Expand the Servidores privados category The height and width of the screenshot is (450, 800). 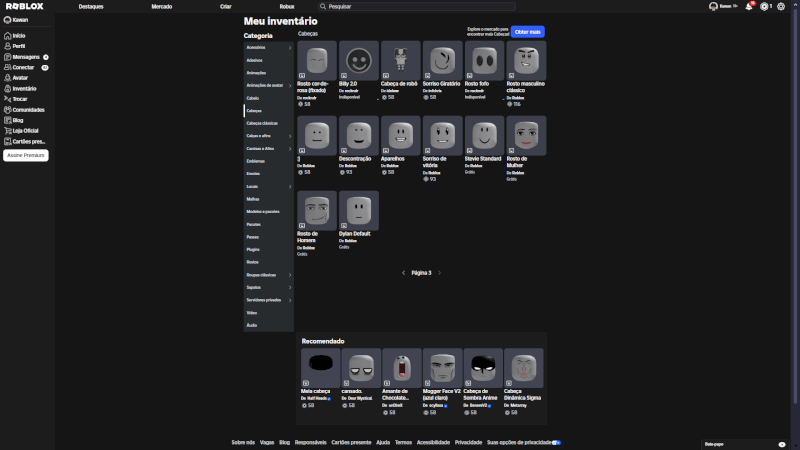pyautogui.click(x=290, y=301)
